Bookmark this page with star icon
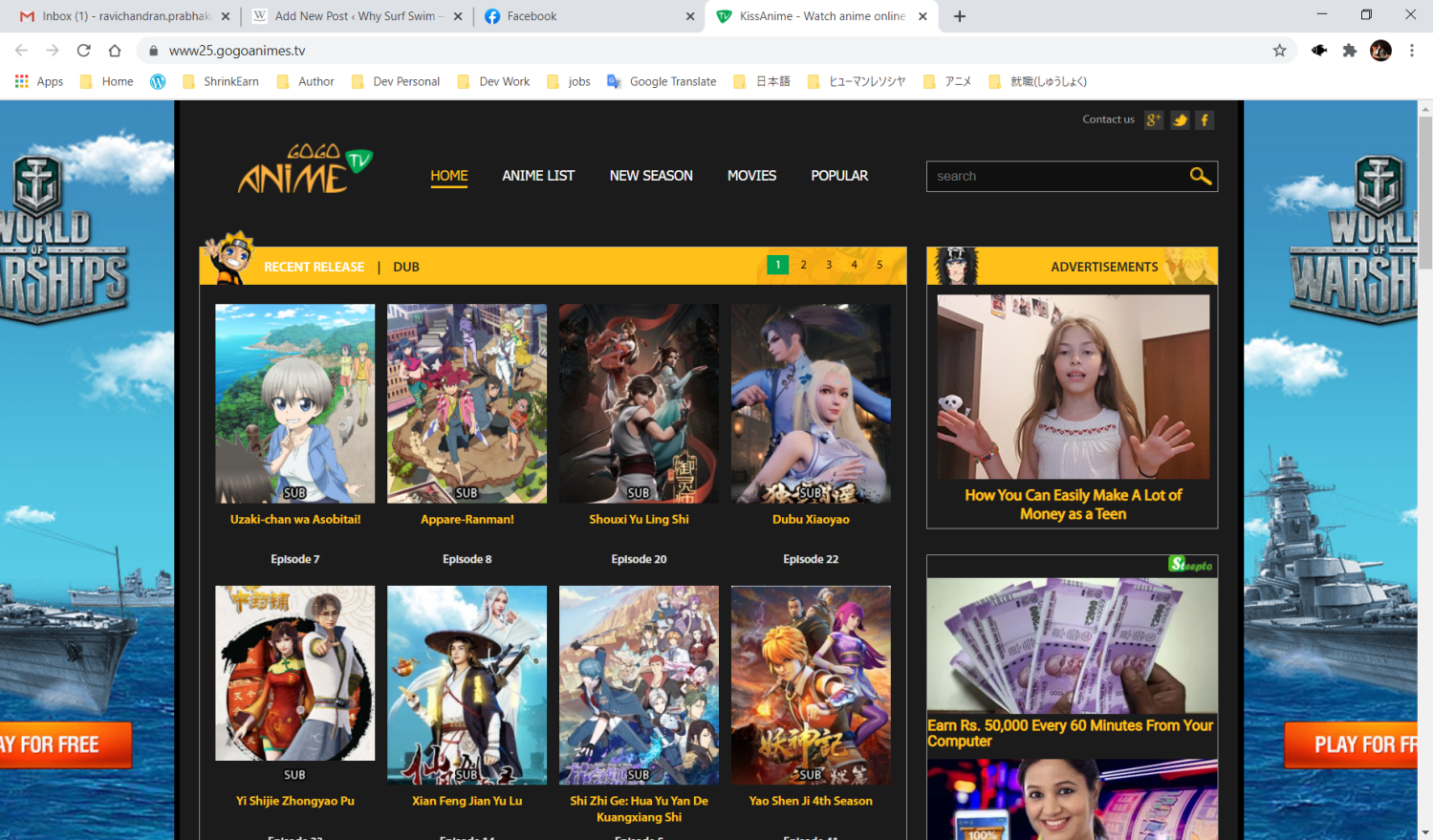This screenshot has width=1433, height=840. [x=1279, y=51]
